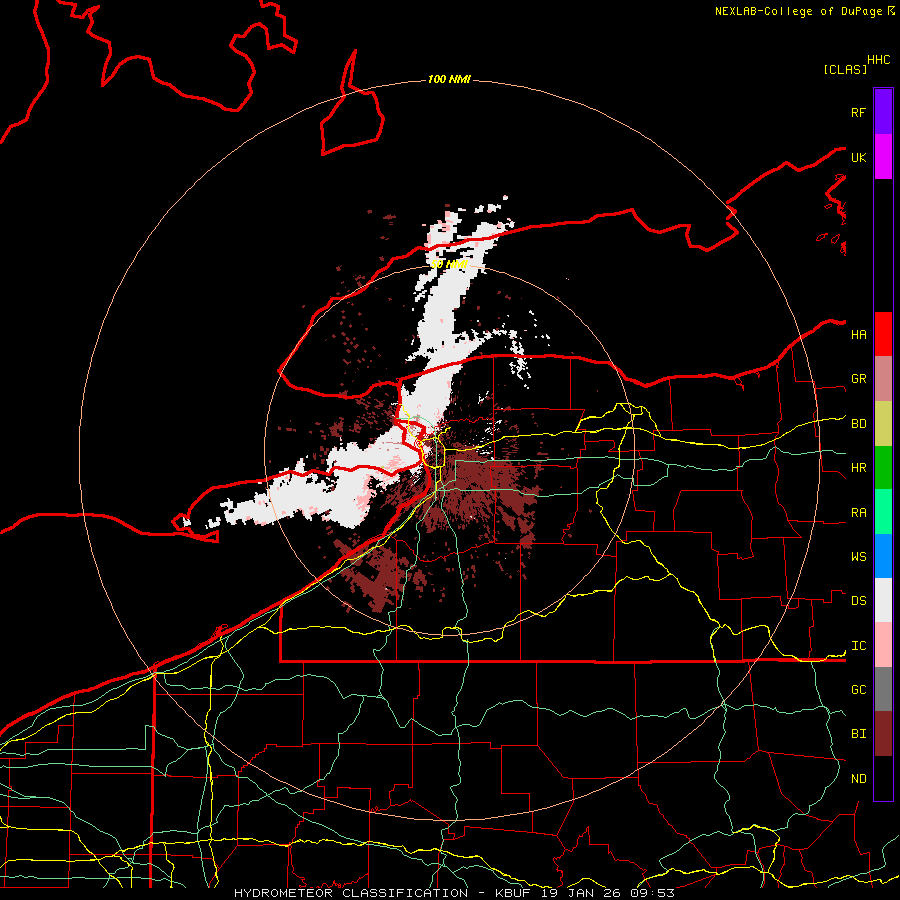Click the NEXLAB-College of DuPage text
The image size is (900, 900).
point(798,11)
